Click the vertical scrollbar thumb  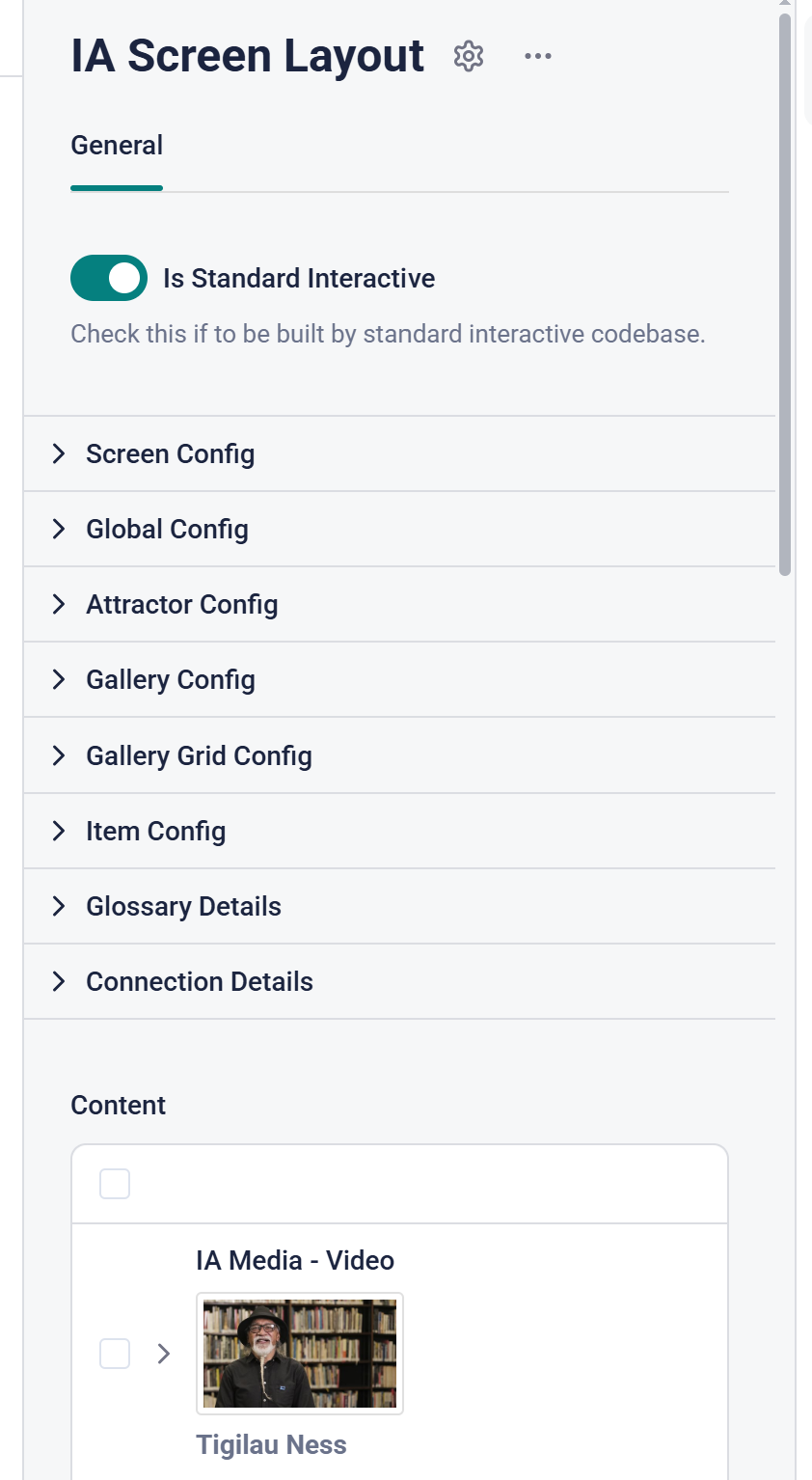click(785, 289)
